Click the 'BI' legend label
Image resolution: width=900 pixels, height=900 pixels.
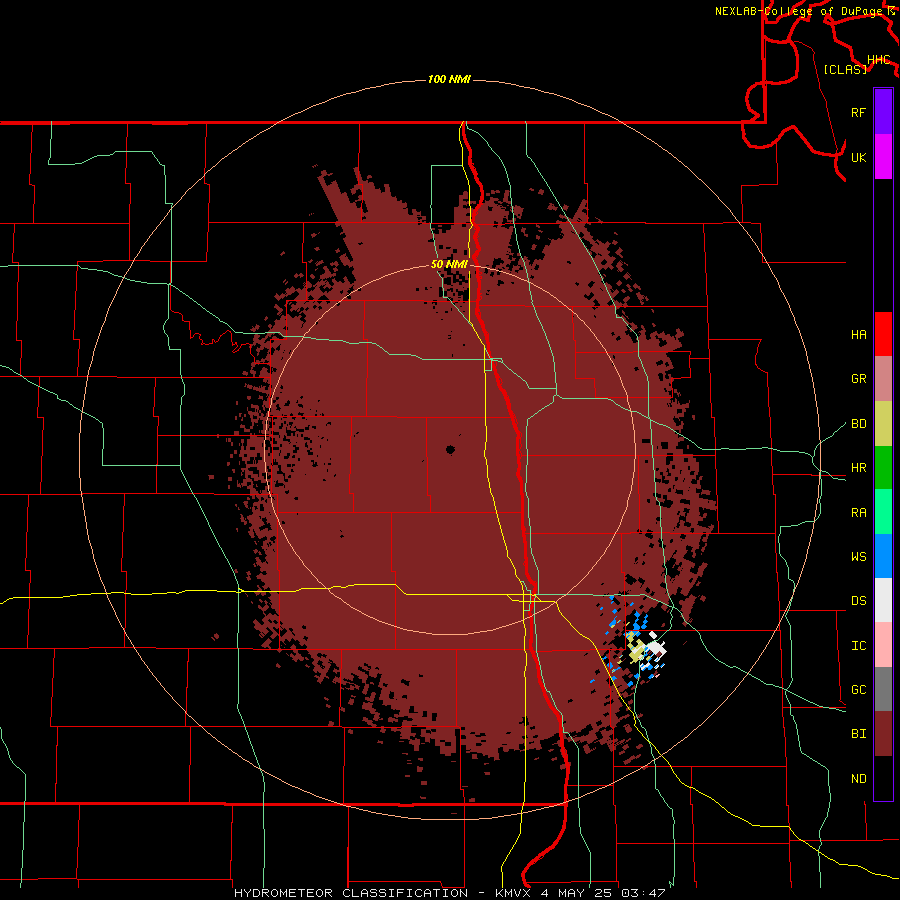[858, 734]
